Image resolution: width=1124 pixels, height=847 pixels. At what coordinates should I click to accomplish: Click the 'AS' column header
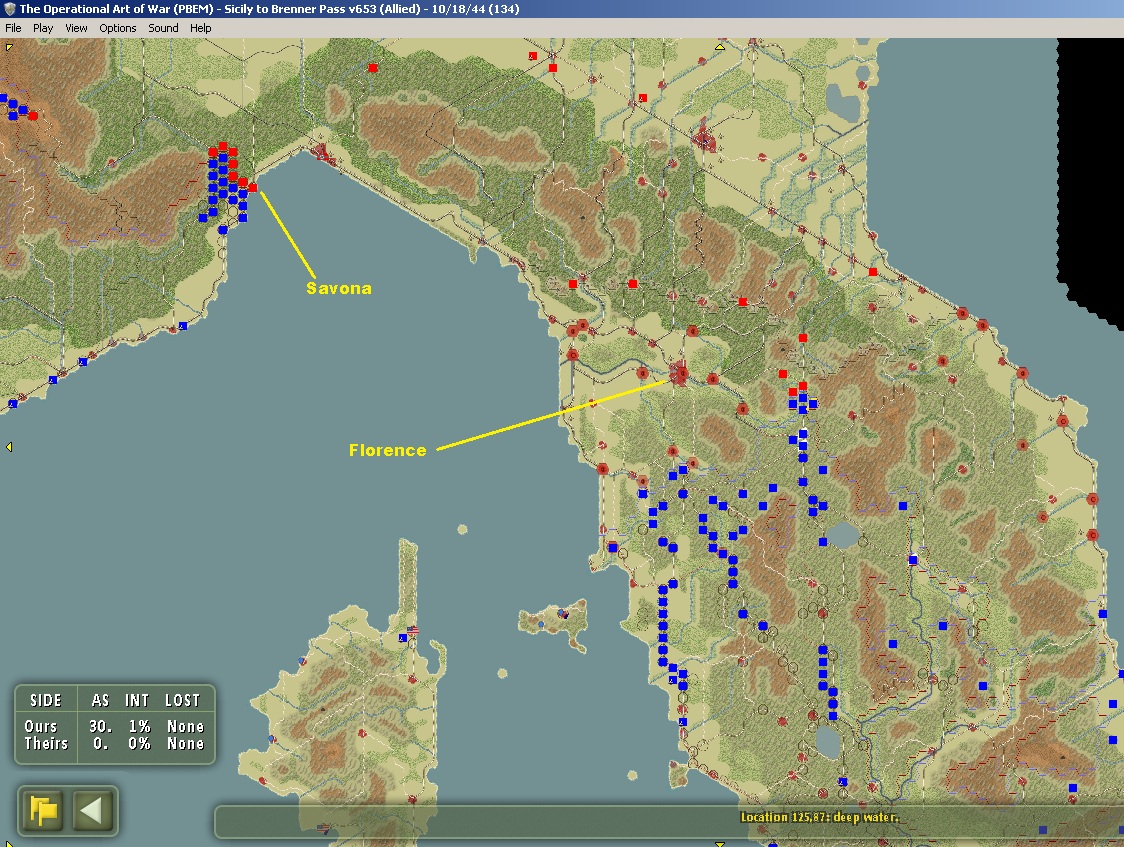click(x=100, y=700)
